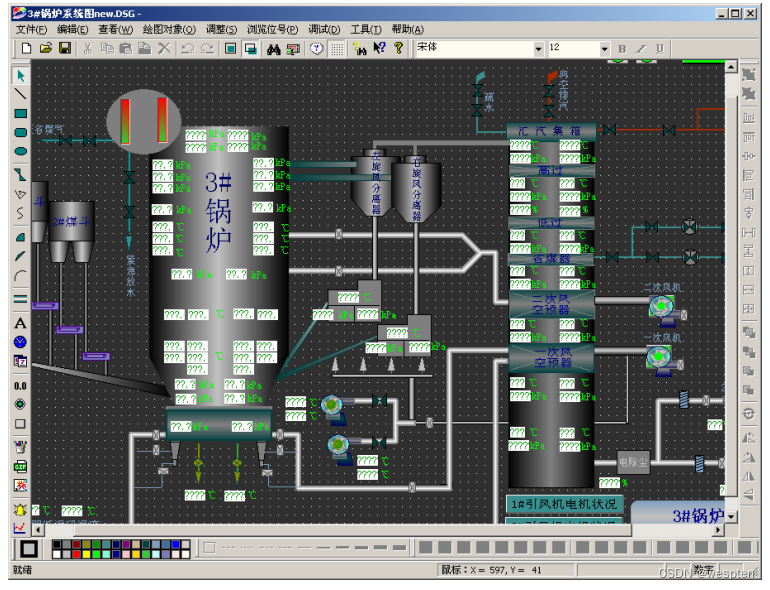This screenshot has width=770, height=590.
Task: Select the blue Clock object tool
Action: [20, 342]
